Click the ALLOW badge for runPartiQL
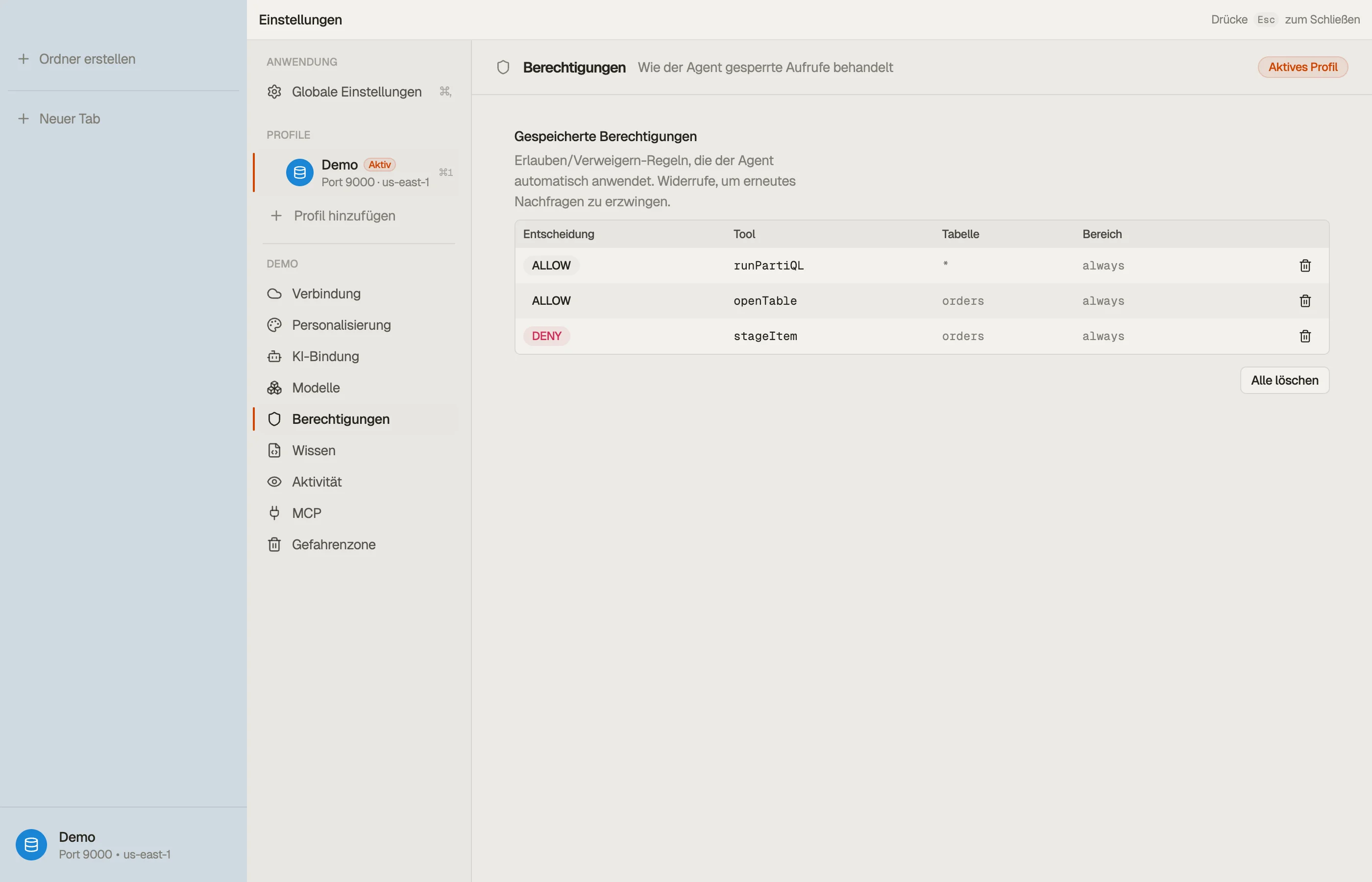The image size is (1372, 882). 551,265
